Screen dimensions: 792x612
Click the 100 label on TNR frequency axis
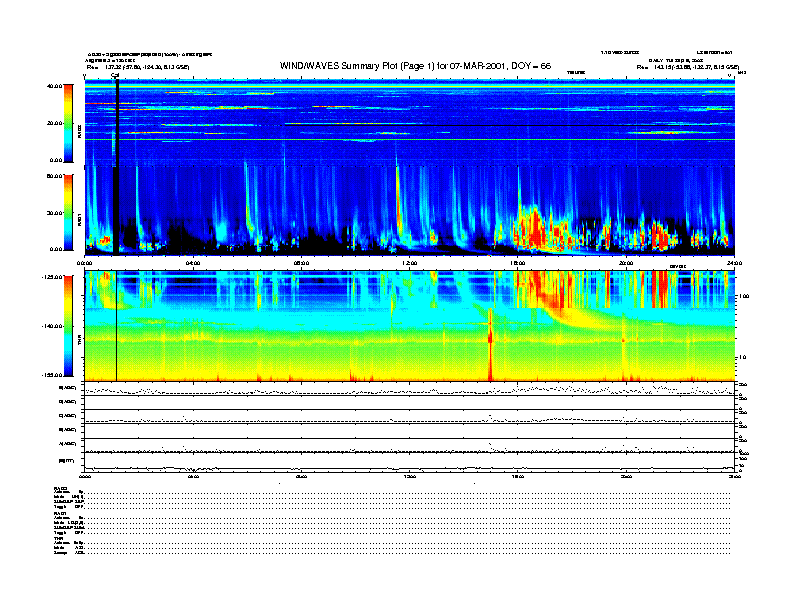pyautogui.click(x=744, y=296)
